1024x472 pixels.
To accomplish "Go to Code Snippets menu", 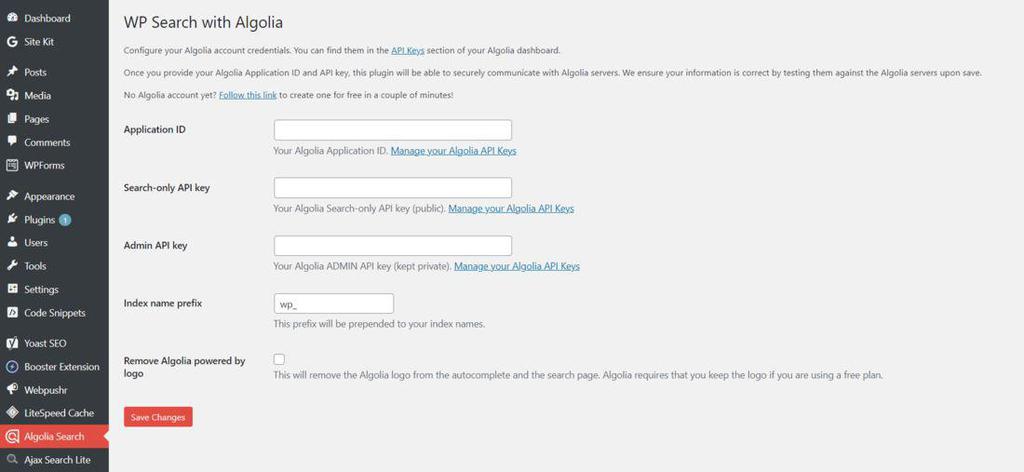I will [54, 312].
